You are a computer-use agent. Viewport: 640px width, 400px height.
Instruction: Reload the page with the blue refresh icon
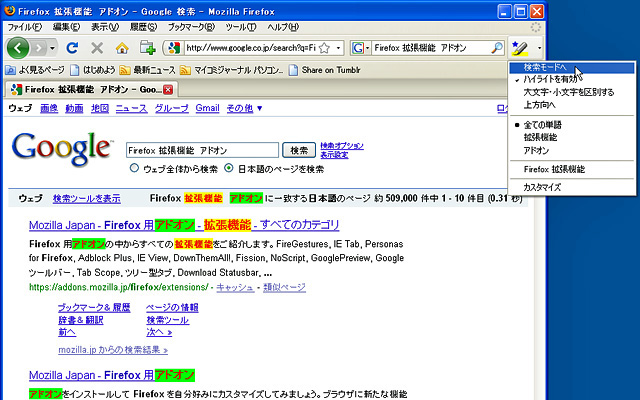72,48
